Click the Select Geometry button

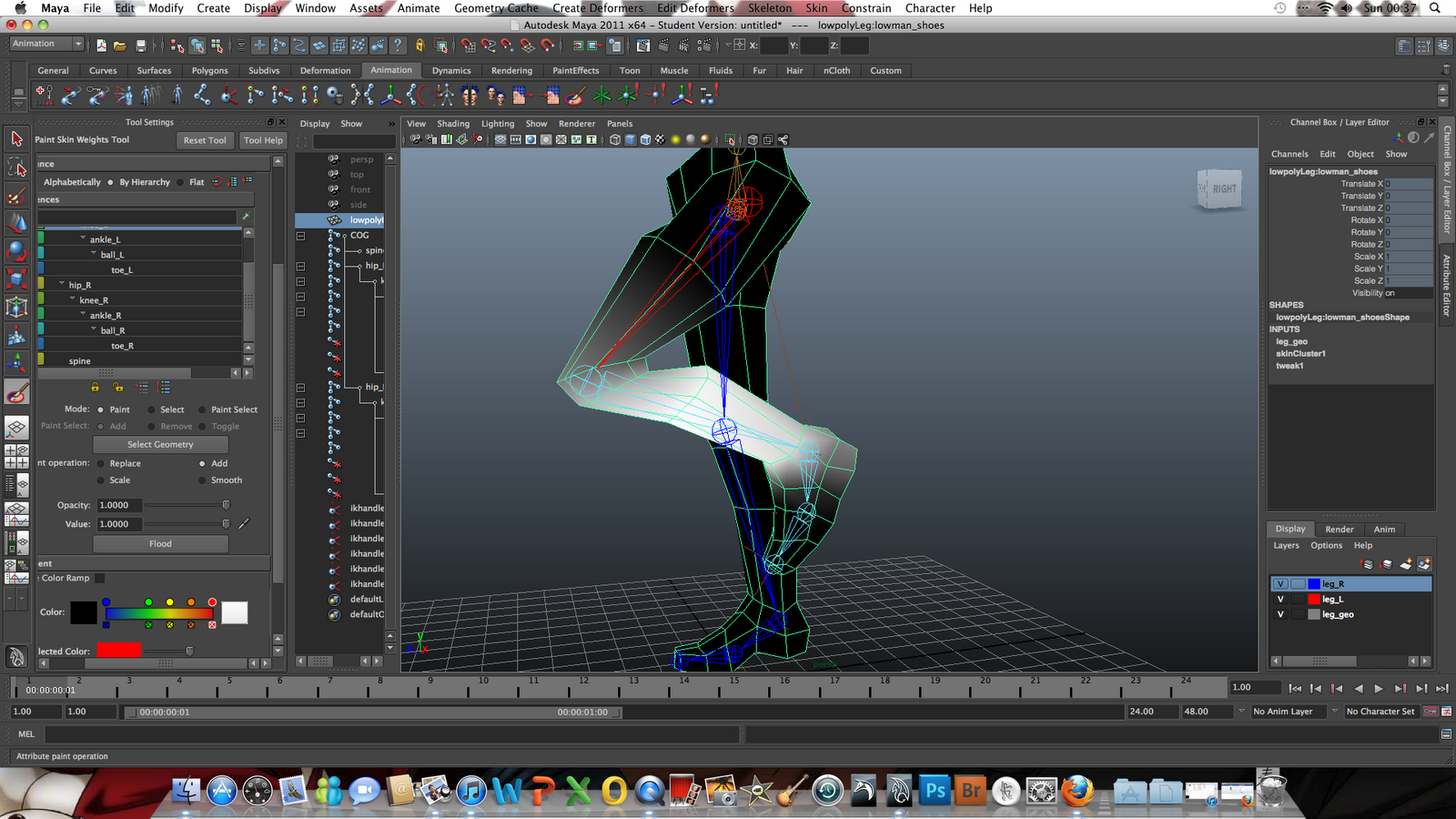[x=160, y=444]
